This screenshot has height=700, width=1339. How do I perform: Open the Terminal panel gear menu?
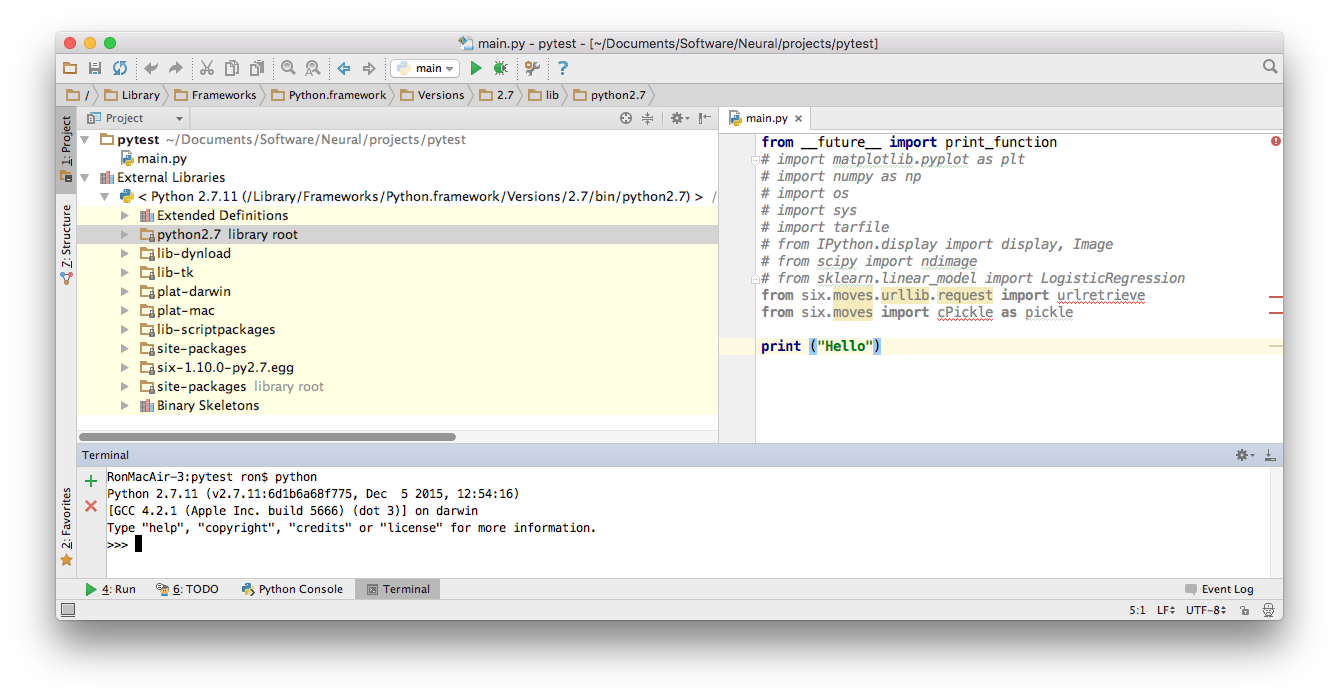click(x=1245, y=455)
